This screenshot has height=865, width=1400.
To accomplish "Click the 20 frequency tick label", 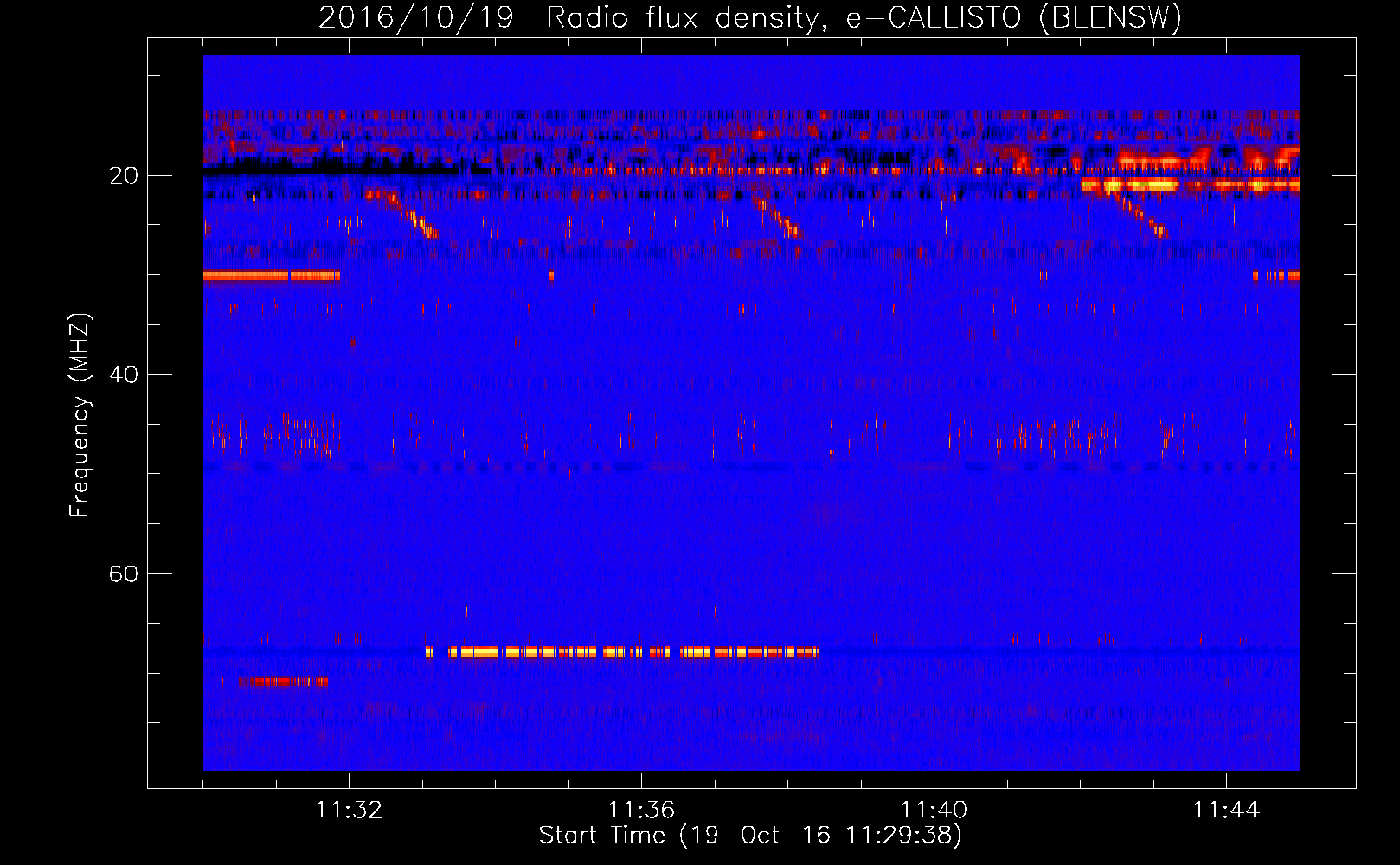I will click(x=123, y=176).
